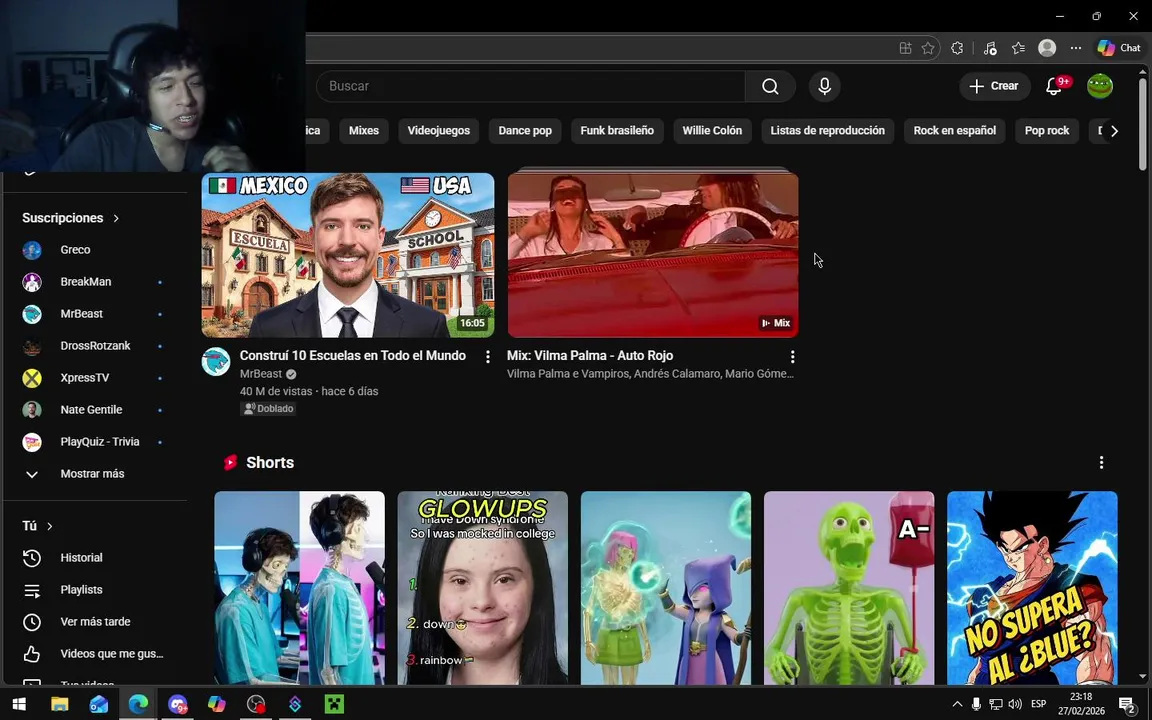Viewport: 1152px width, 720px height.
Task: Open DrossRotzank channel subscription
Action: pos(95,345)
